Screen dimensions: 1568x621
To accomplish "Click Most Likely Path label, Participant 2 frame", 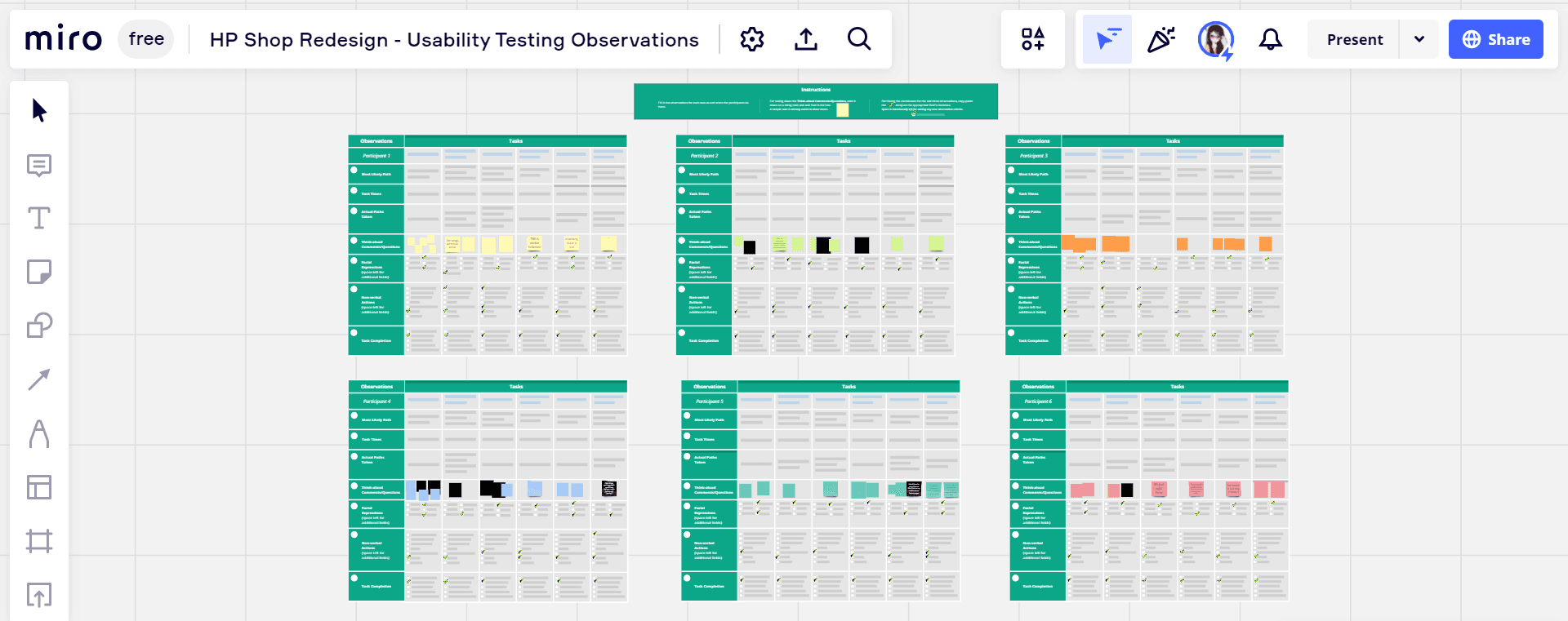I will coord(704,175).
